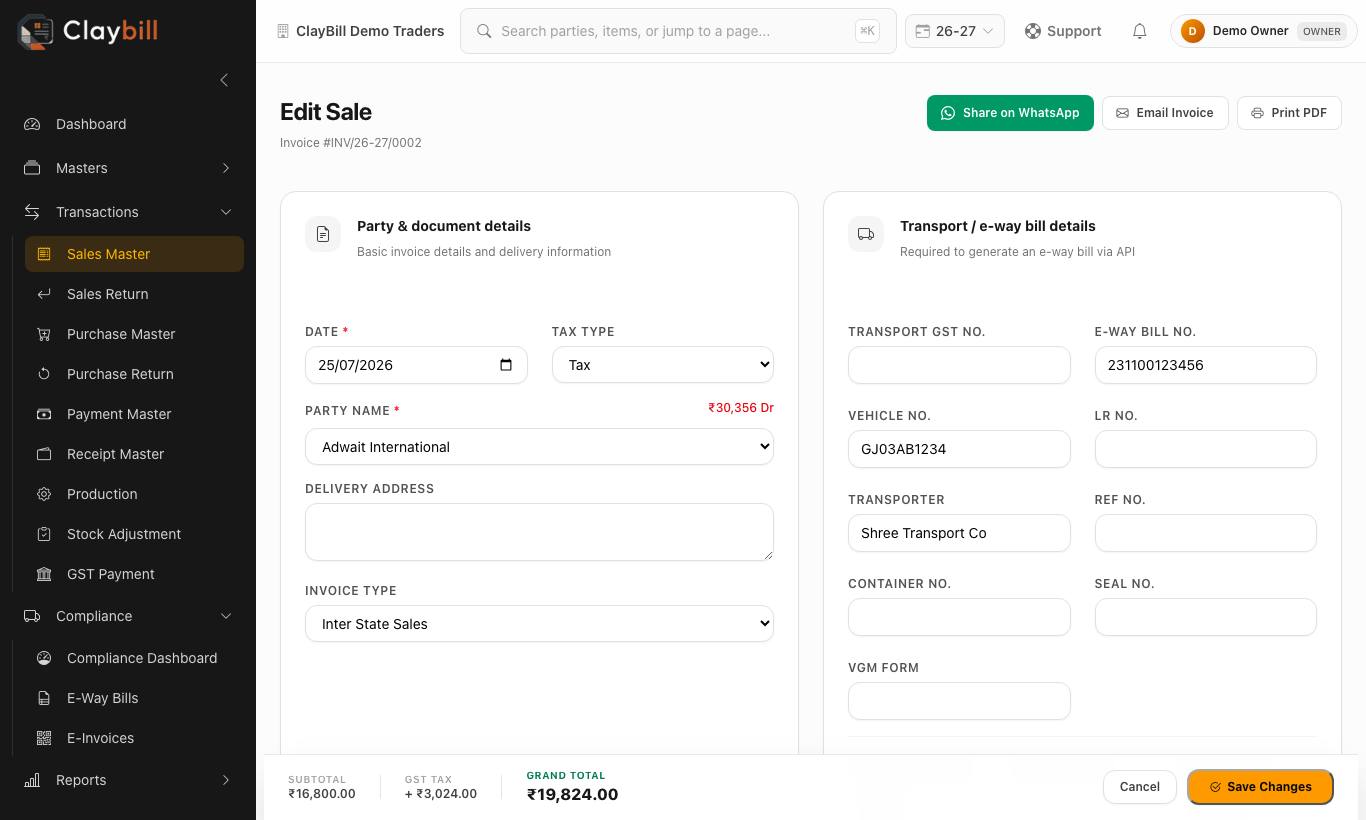
Task: Open Purchase Return page
Action: click(x=134, y=374)
